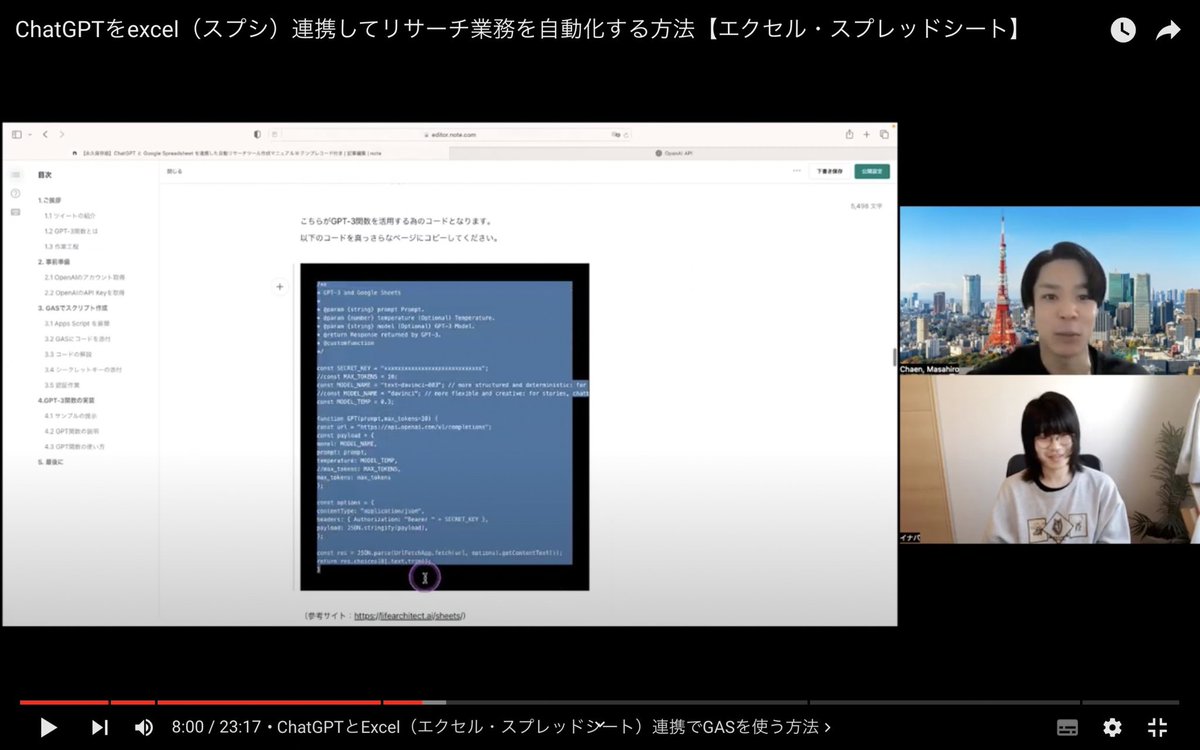The image size is (1200, 750).
Task: Show Safari tab overview icon
Action: tap(884, 133)
